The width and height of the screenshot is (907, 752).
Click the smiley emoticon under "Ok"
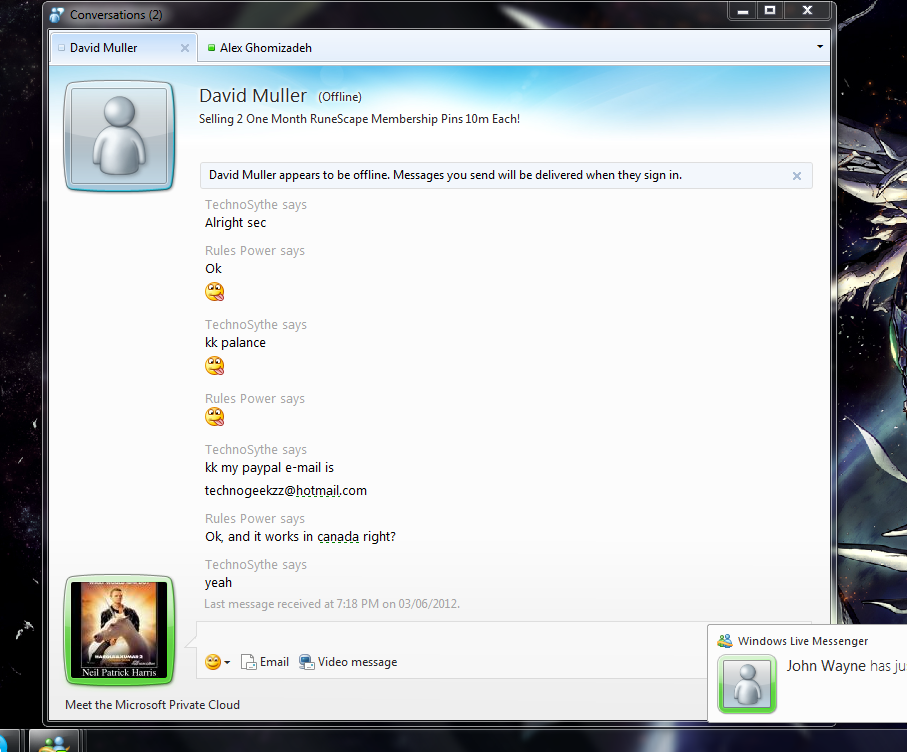215,292
